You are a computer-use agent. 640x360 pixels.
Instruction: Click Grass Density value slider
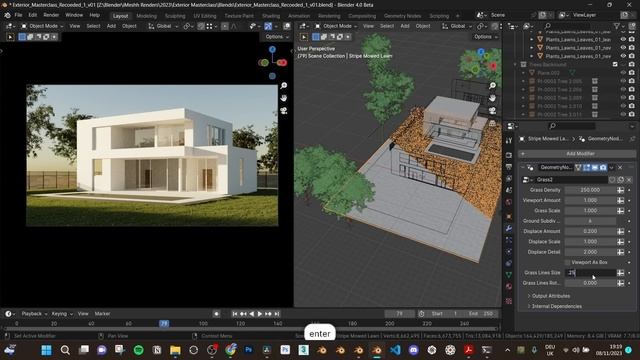tap(590, 190)
